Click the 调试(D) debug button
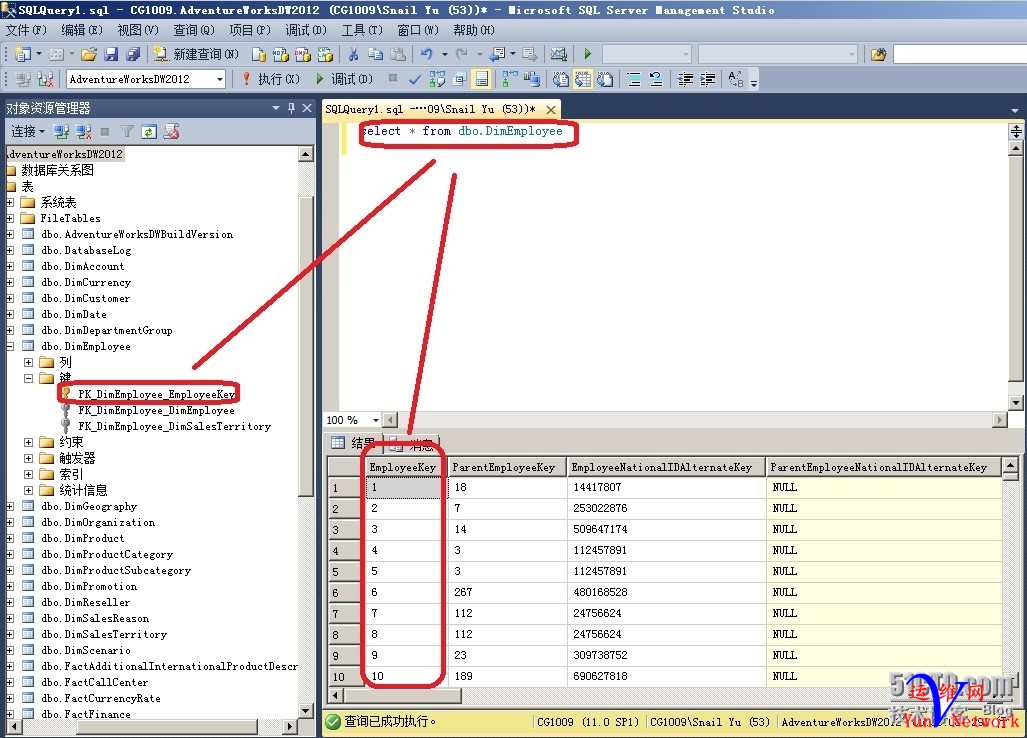Viewport: 1027px width, 738px height. 344,79
